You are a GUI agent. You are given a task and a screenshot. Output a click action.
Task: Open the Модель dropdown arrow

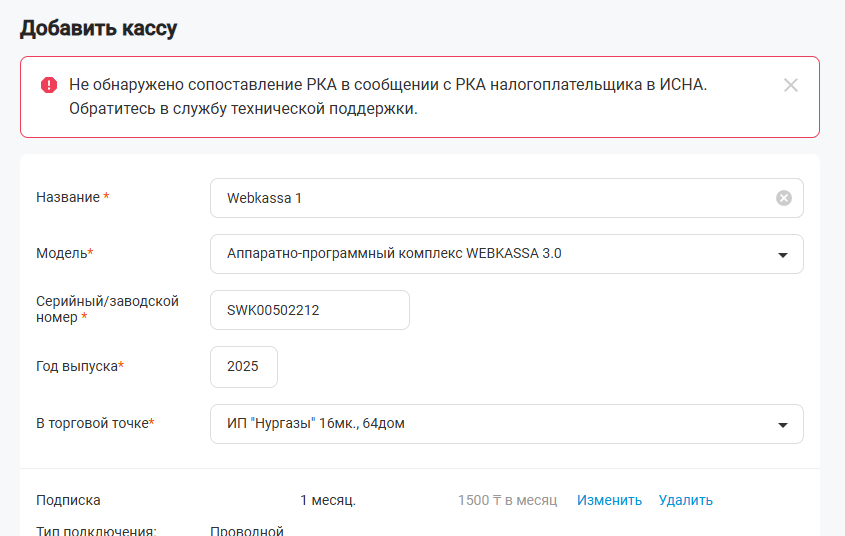(783, 255)
